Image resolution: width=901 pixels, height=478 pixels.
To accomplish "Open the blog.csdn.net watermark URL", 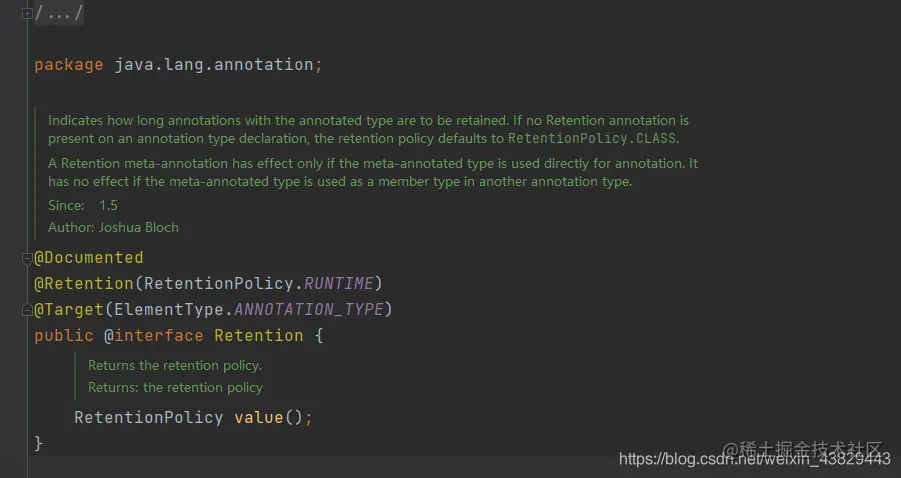I will tap(754, 459).
